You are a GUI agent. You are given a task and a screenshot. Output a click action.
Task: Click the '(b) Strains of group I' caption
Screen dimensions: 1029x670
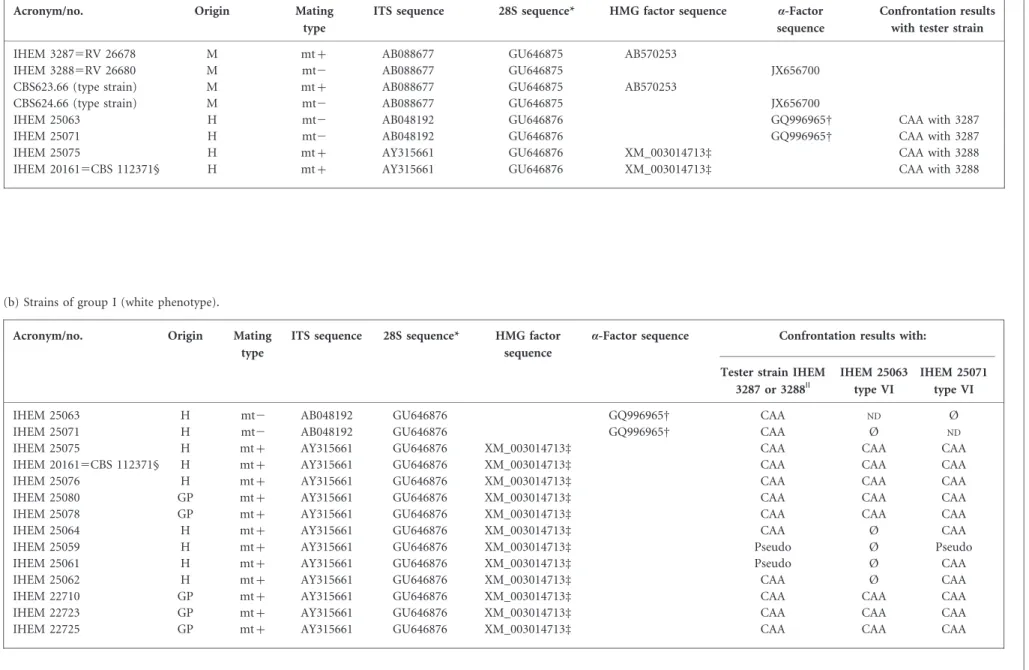[112, 302]
